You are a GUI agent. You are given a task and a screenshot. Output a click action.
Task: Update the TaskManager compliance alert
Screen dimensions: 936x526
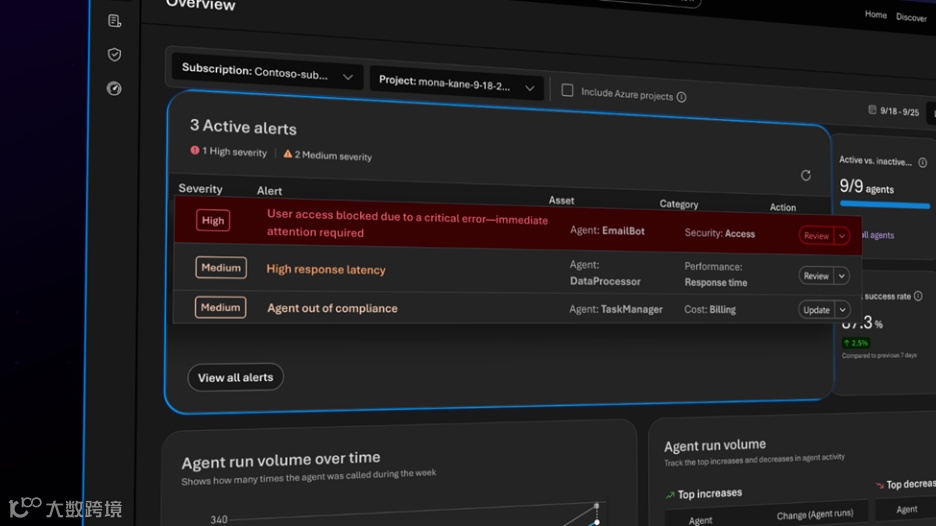(x=817, y=310)
